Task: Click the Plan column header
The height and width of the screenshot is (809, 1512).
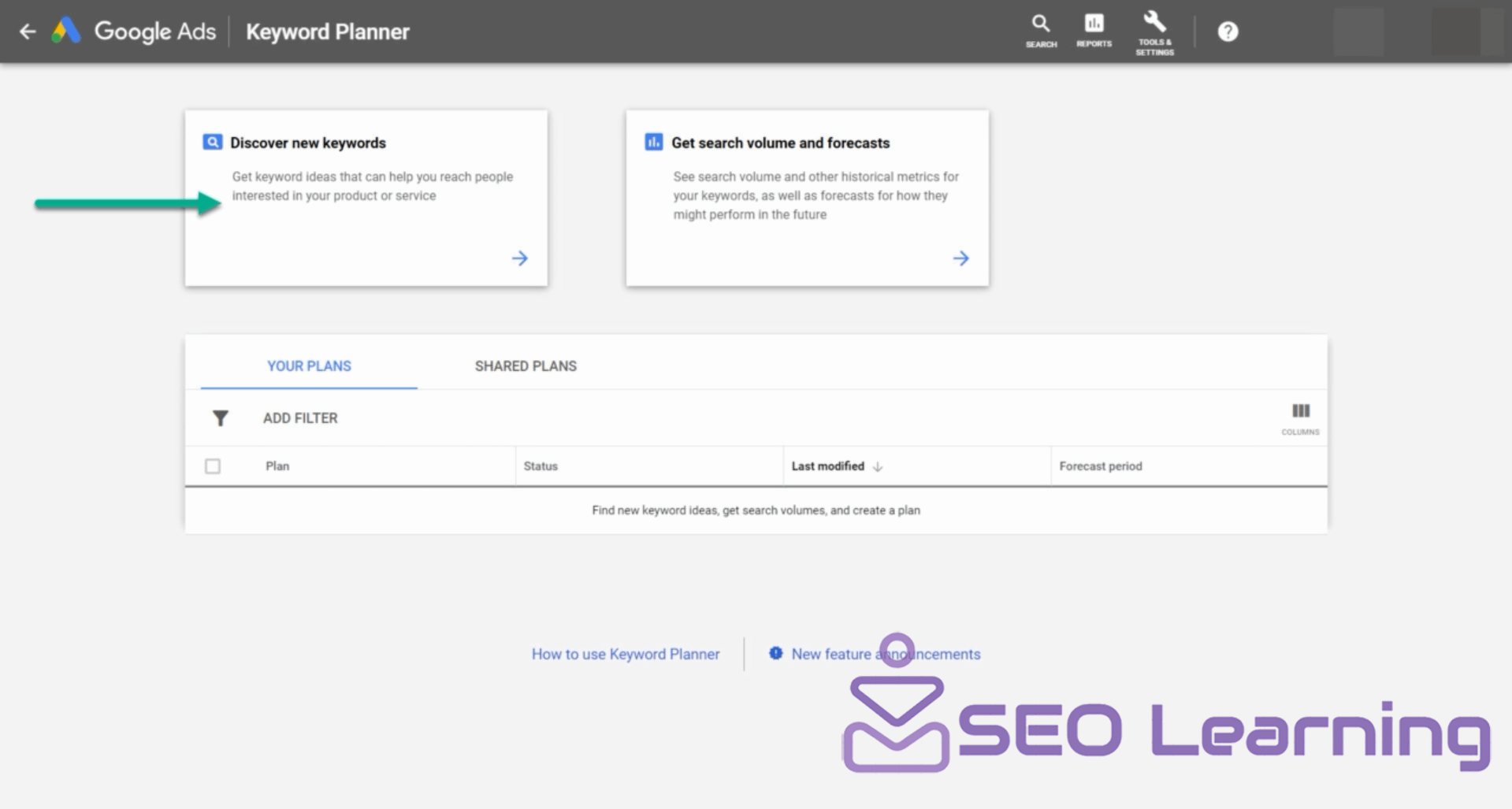Action: tap(277, 466)
